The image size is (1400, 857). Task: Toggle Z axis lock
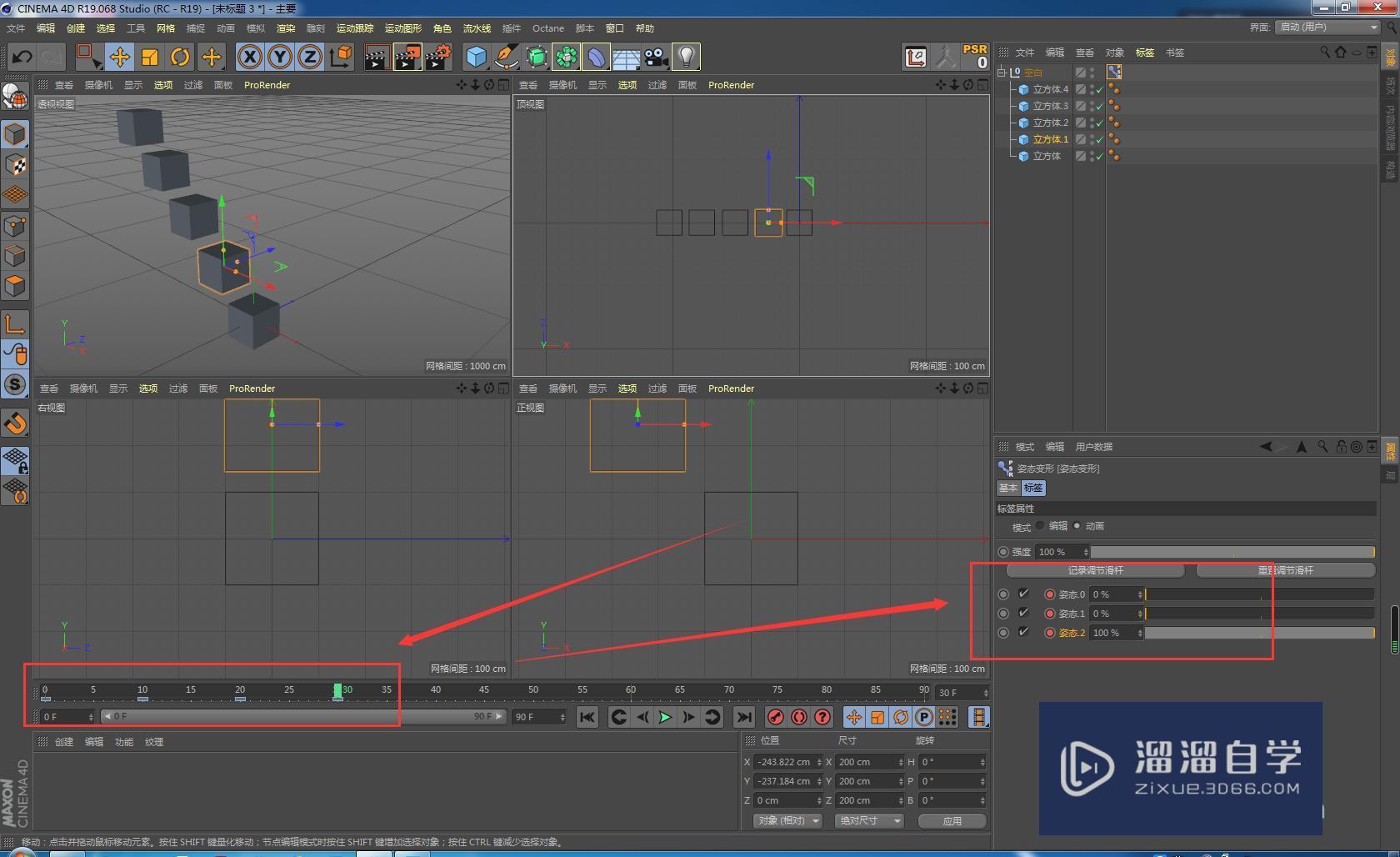pyautogui.click(x=310, y=57)
